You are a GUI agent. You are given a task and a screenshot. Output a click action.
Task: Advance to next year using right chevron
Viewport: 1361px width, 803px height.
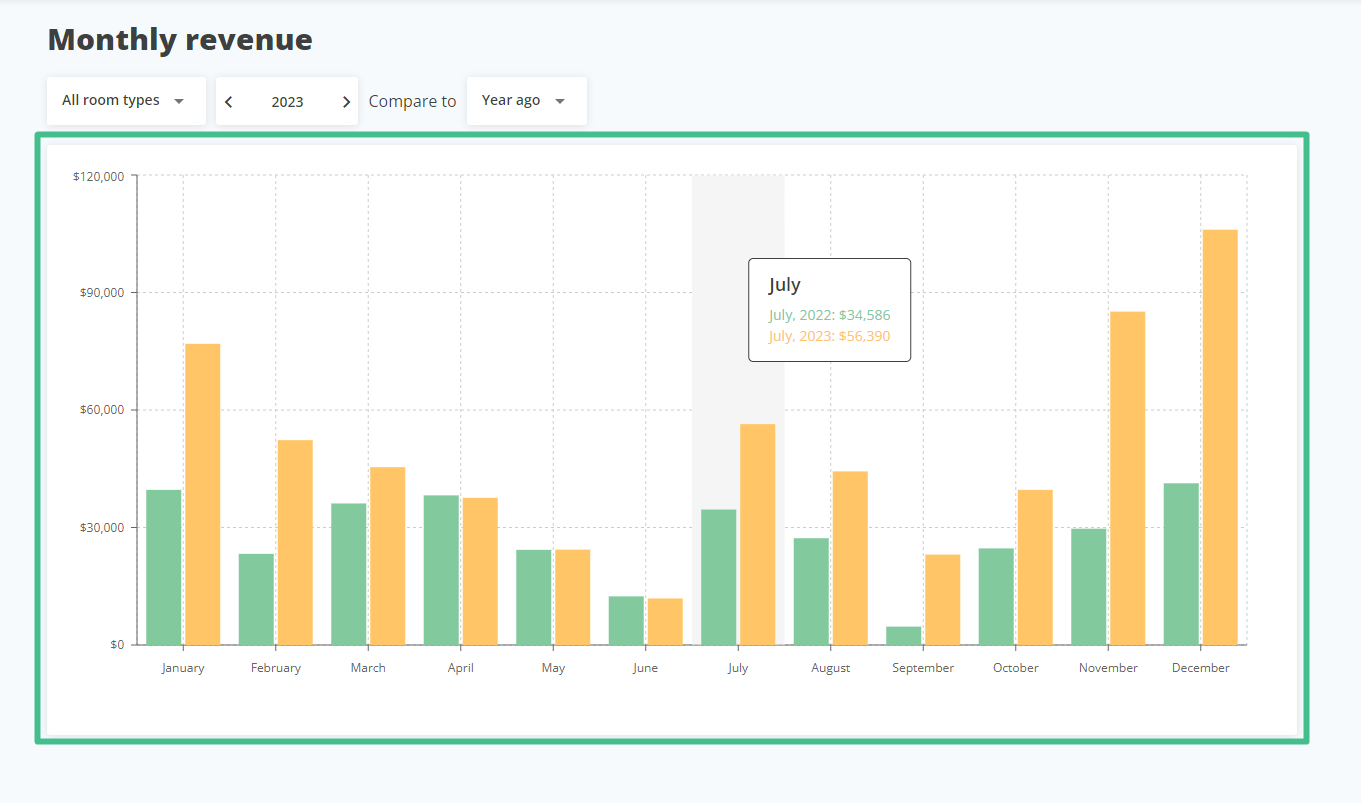346,102
